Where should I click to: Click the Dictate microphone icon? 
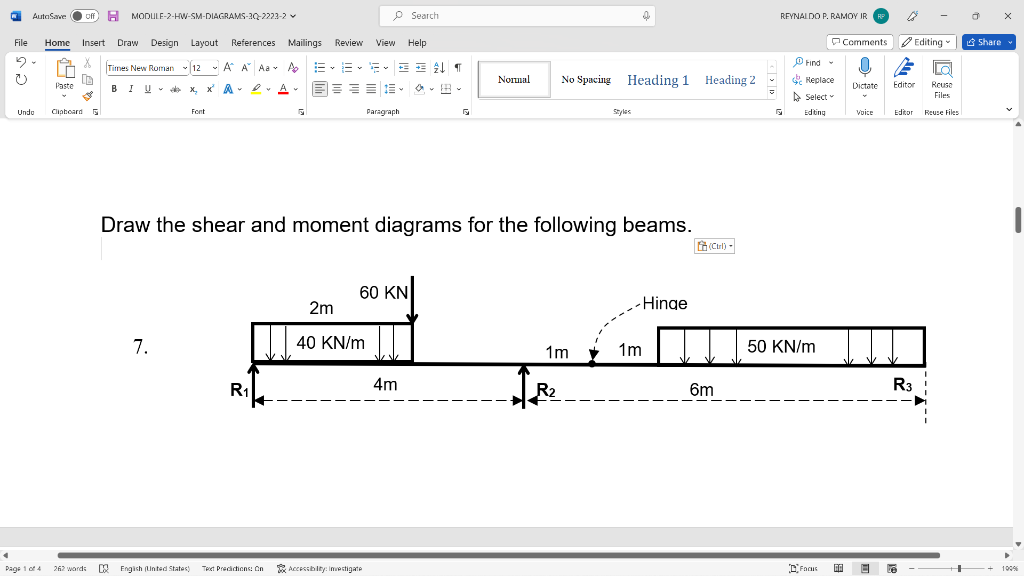click(865, 67)
